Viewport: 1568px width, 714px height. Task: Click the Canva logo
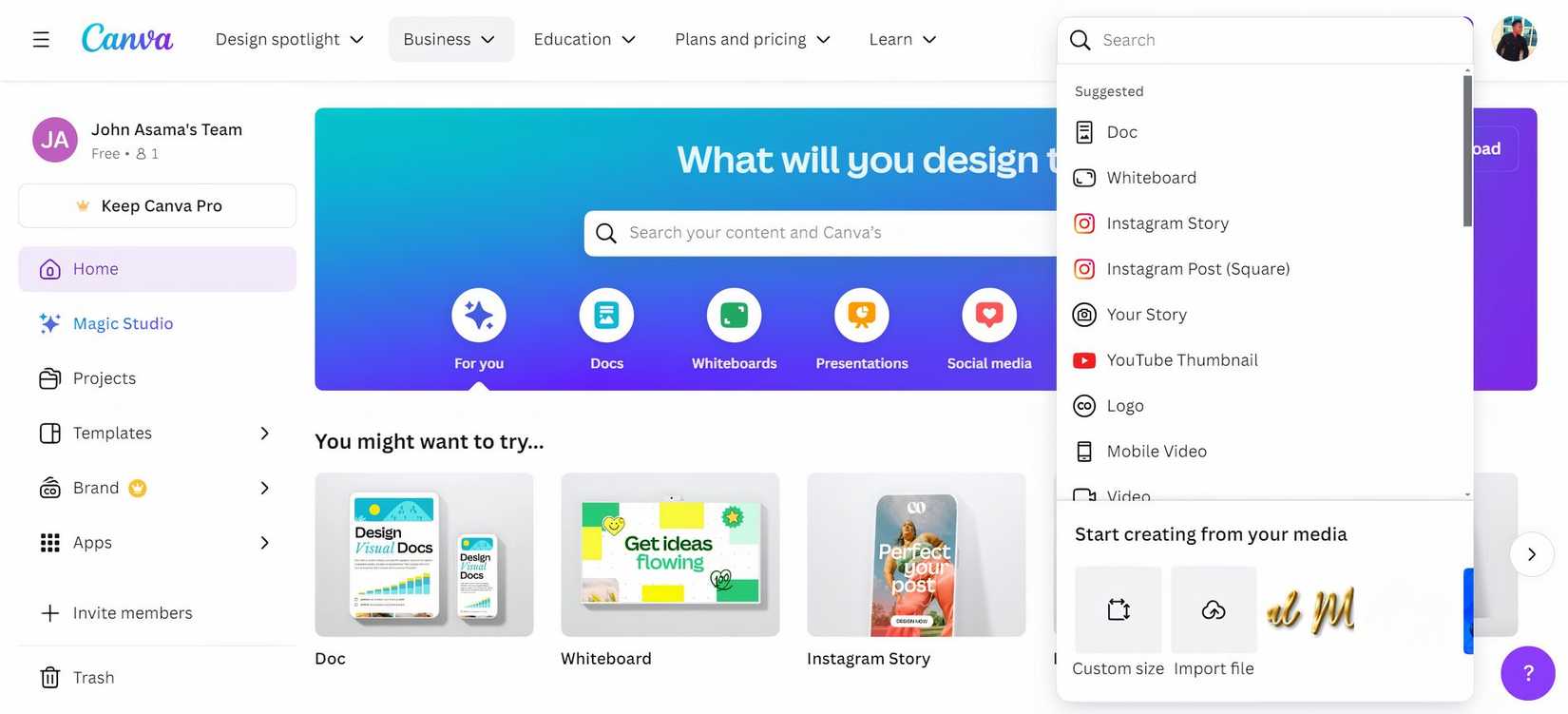coord(127,38)
